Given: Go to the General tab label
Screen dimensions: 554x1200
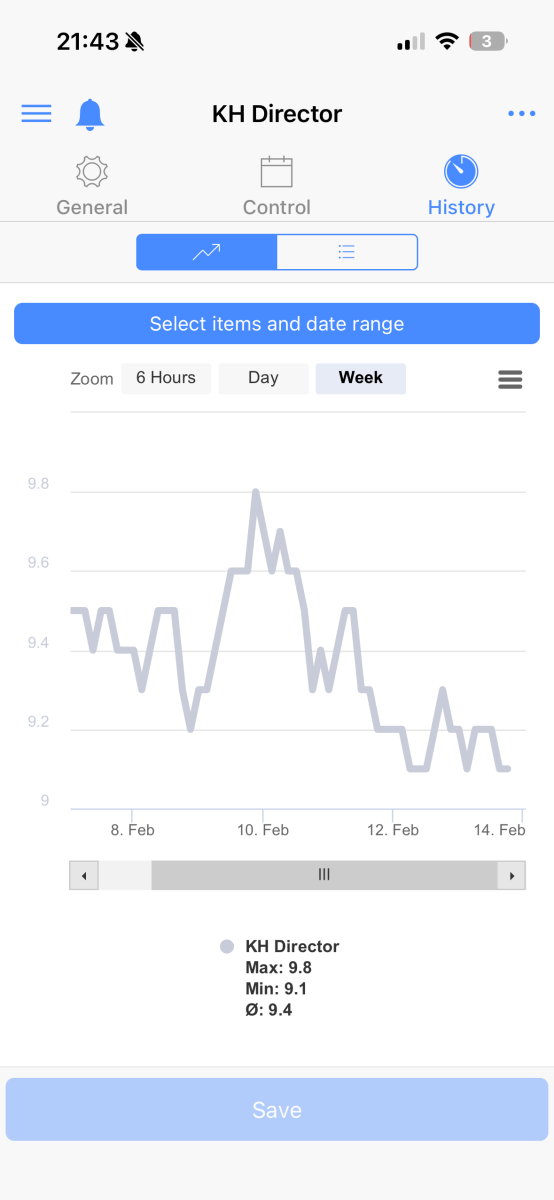Looking at the screenshot, I should (92, 207).
